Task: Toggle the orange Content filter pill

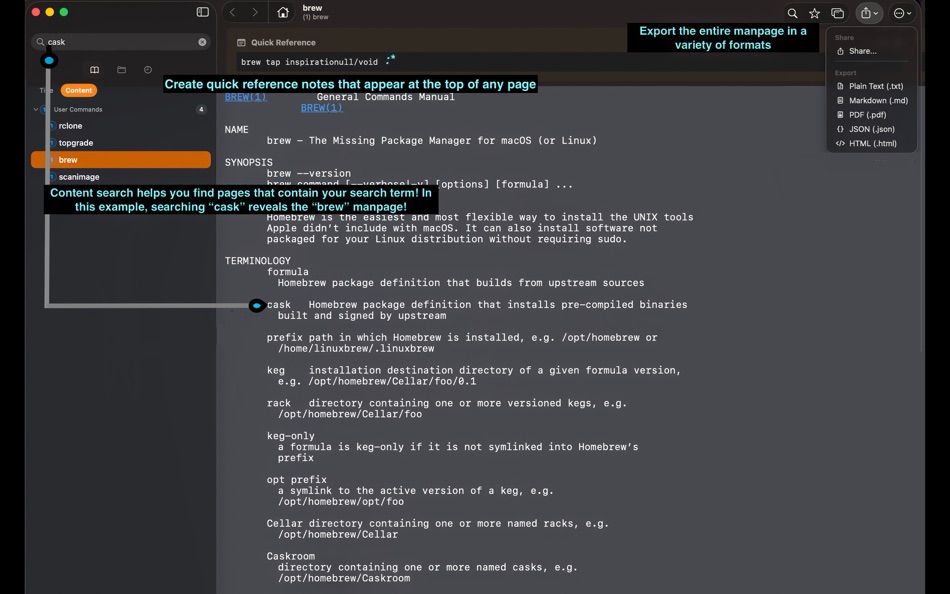Action: point(78,90)
